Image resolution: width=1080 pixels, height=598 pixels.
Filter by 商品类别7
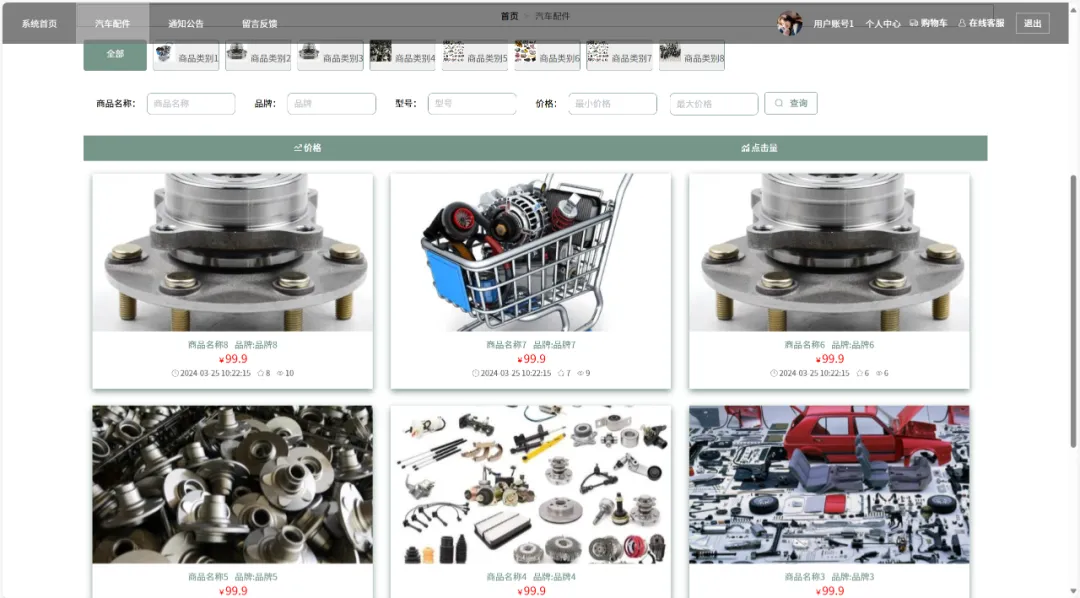click(620, 55)
